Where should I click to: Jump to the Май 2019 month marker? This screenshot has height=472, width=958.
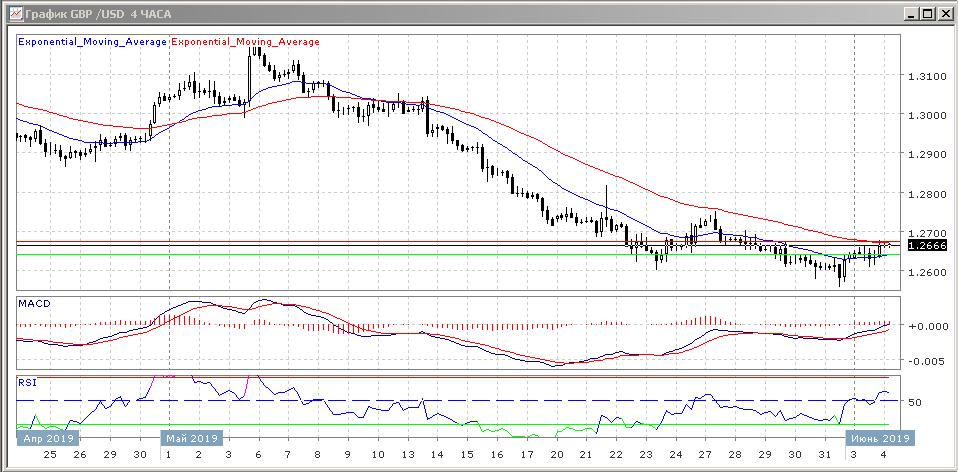click(190, 438)
